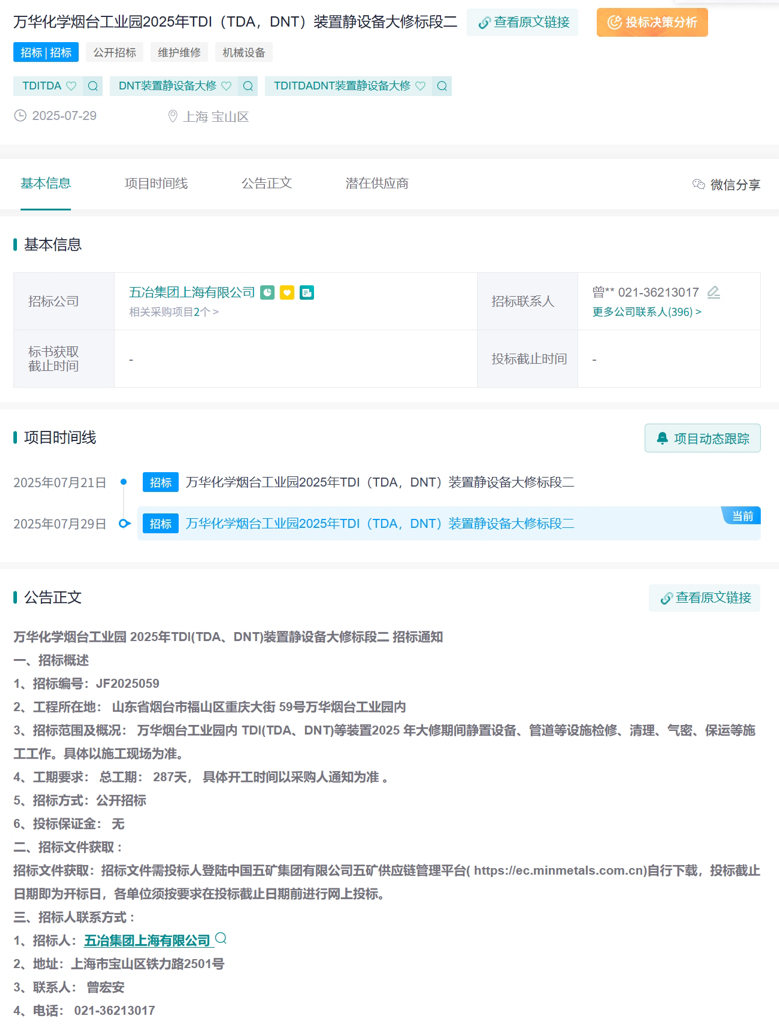This screenshot has height=1024, width=779.
Task: Switch to 公告正文 tab
Action: point(266,184)
